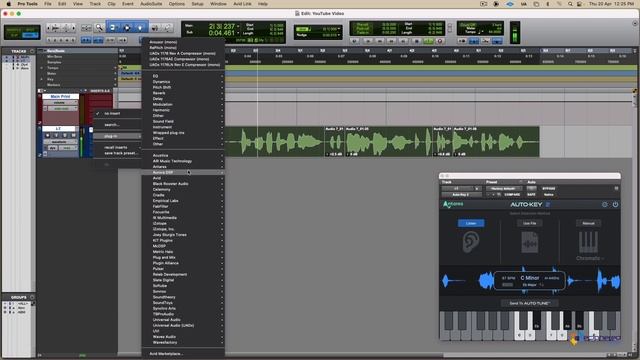Click Send To AUTO-TUNE button
Viewport: 640px width, 360px height.
(529, 303)
